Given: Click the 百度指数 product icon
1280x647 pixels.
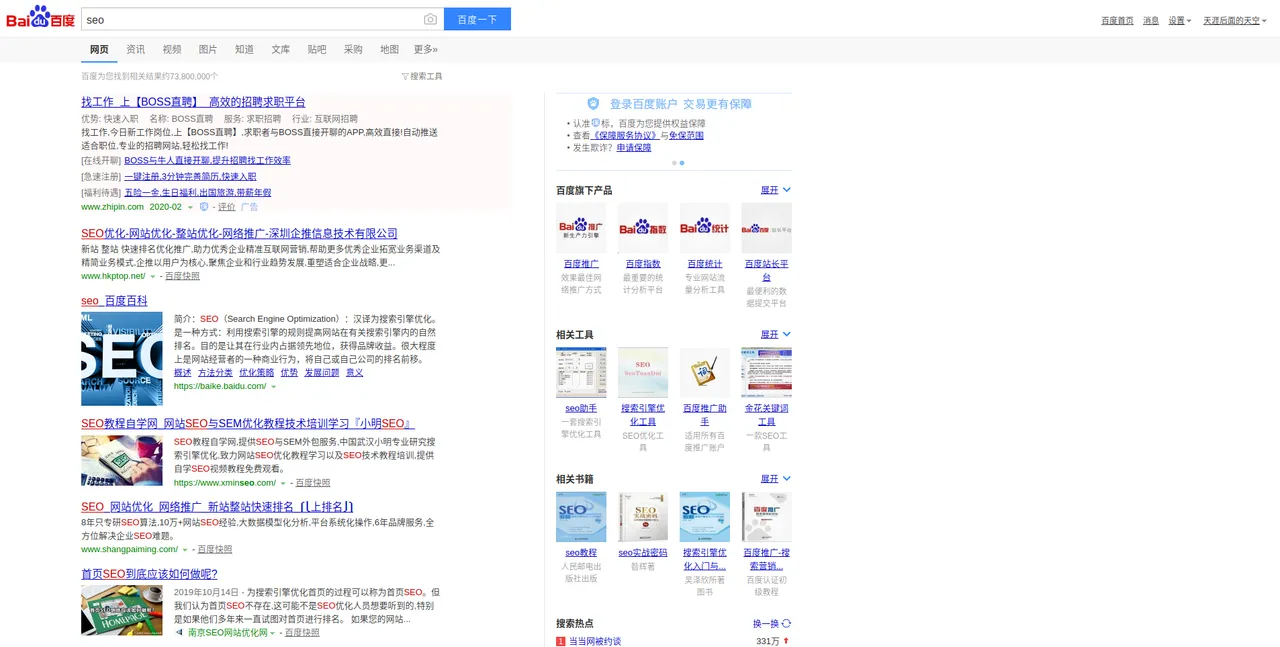Looking at the screenshot, I should pos(643,228).
